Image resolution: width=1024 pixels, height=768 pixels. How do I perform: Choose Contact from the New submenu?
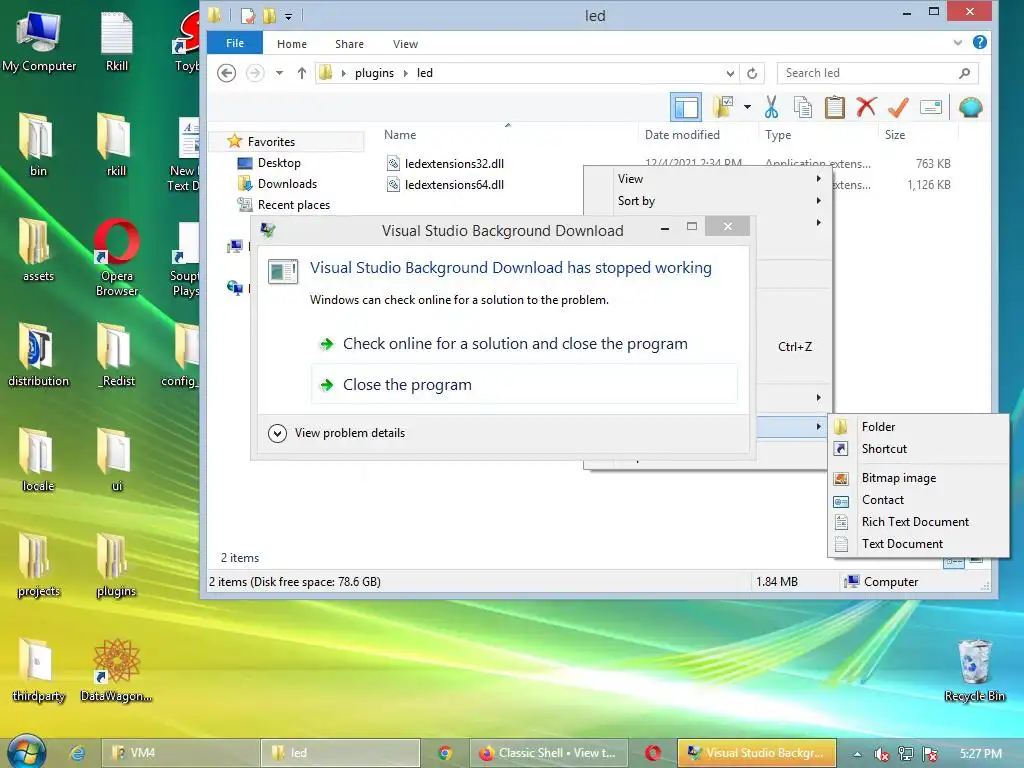tap(918, 500)
